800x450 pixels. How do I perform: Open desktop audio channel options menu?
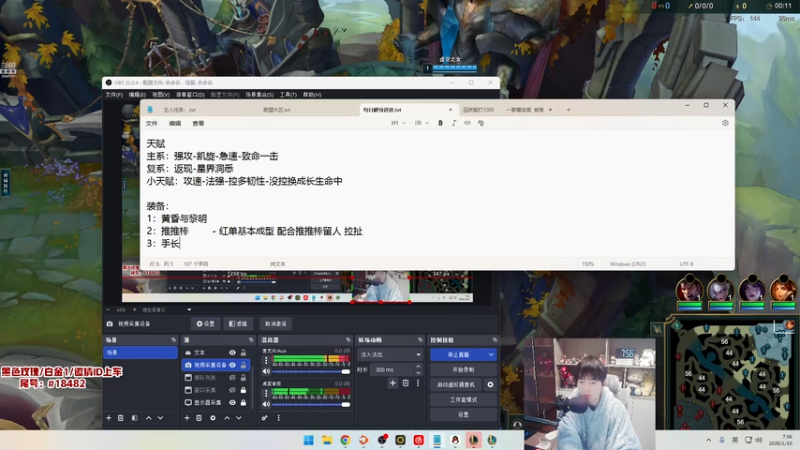click(266, 393)
